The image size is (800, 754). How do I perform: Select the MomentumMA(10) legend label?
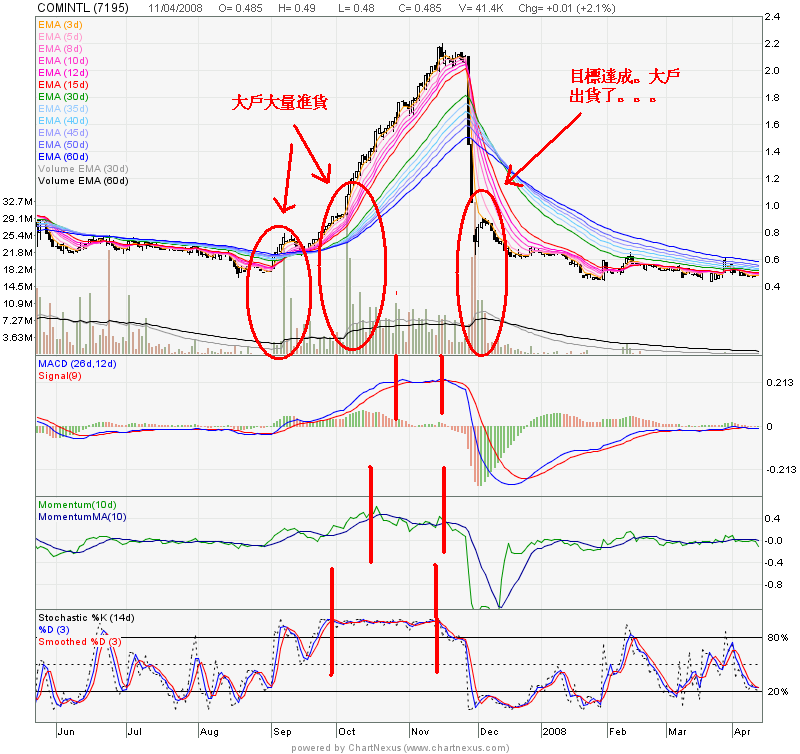coord(83,518)
